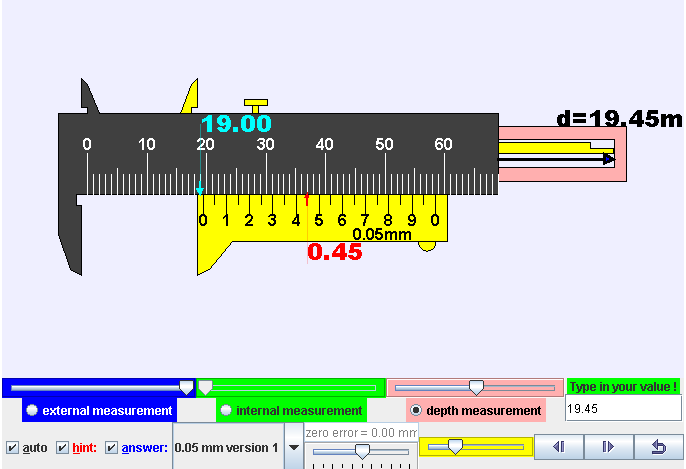Click the d=19.45mm depth label
Screen dimensions: 686x469
coord(619,119)
